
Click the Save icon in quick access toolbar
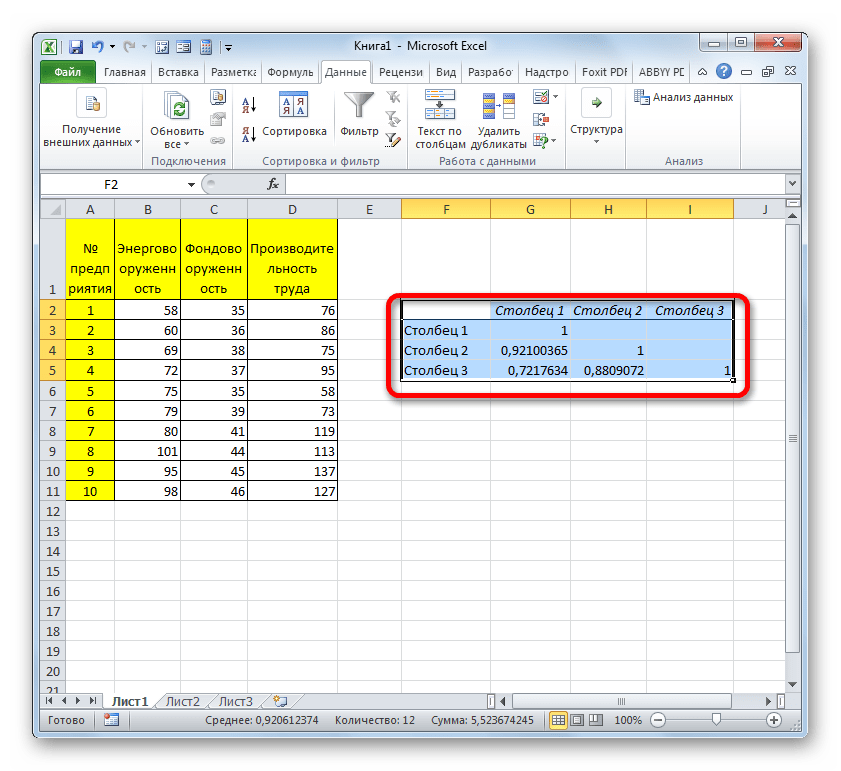tap(76, 47)
